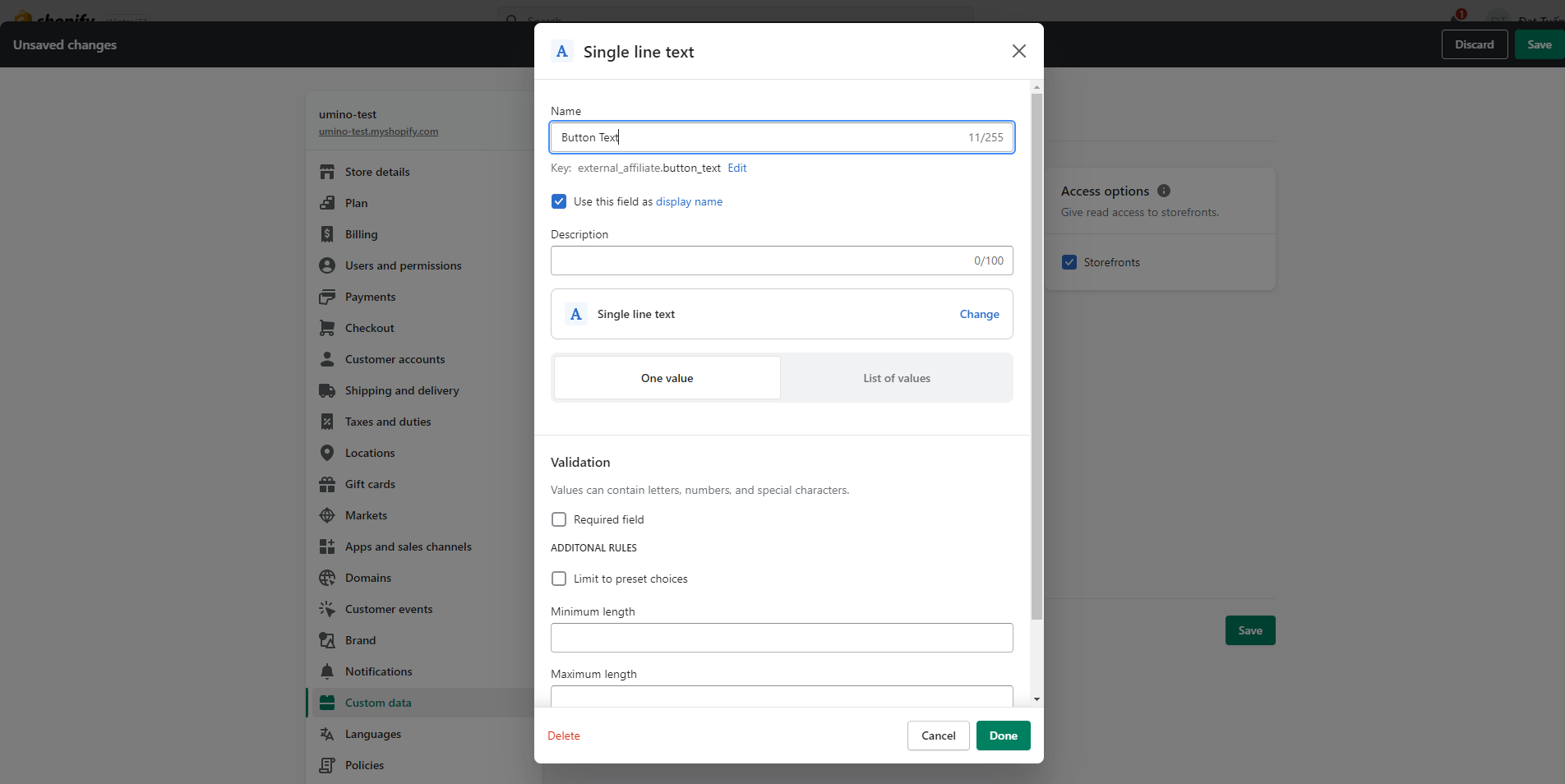Click the Notifications bell icon in sidebar

pos(327,671)
